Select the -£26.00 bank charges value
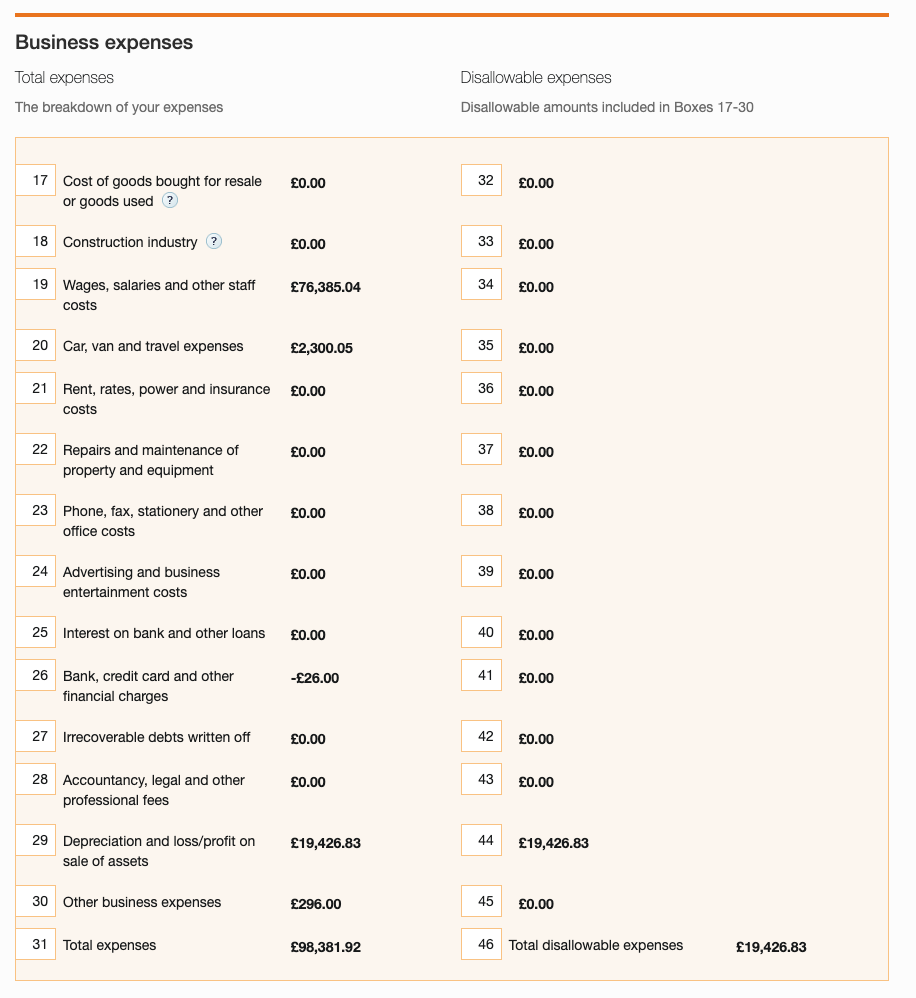This screenshot has width=916, height=998. [x=314, y=678]
